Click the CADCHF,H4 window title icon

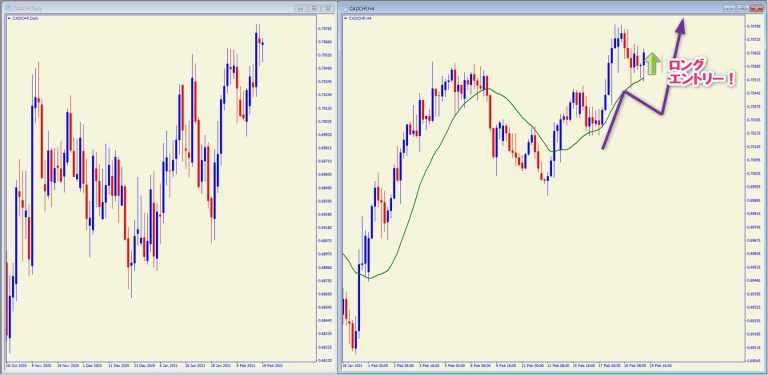coord(344,8)
